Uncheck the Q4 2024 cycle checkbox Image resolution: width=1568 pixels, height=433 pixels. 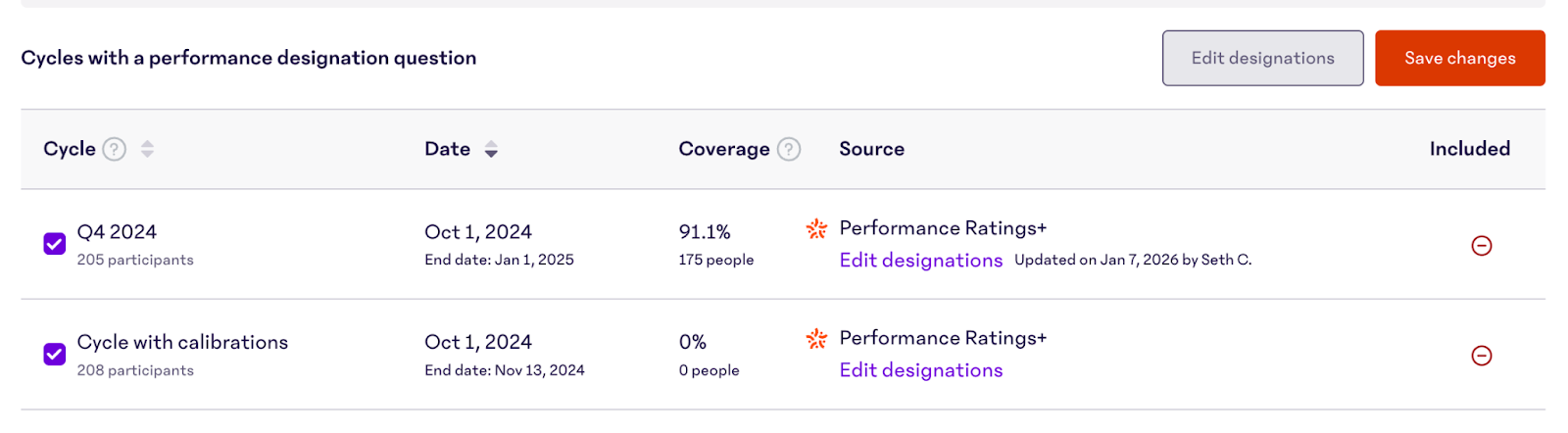click(x=55, y=244)
